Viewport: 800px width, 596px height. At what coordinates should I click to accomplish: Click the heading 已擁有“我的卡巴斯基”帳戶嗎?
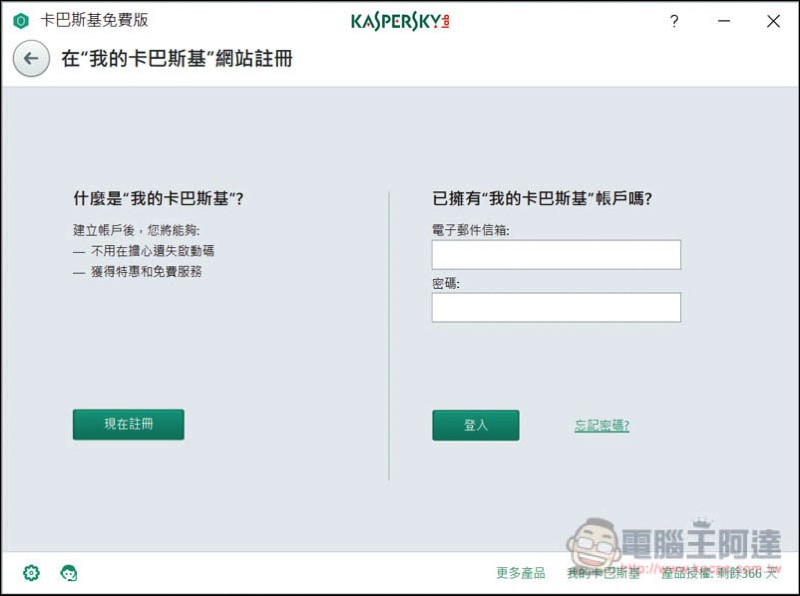[542, 198]
